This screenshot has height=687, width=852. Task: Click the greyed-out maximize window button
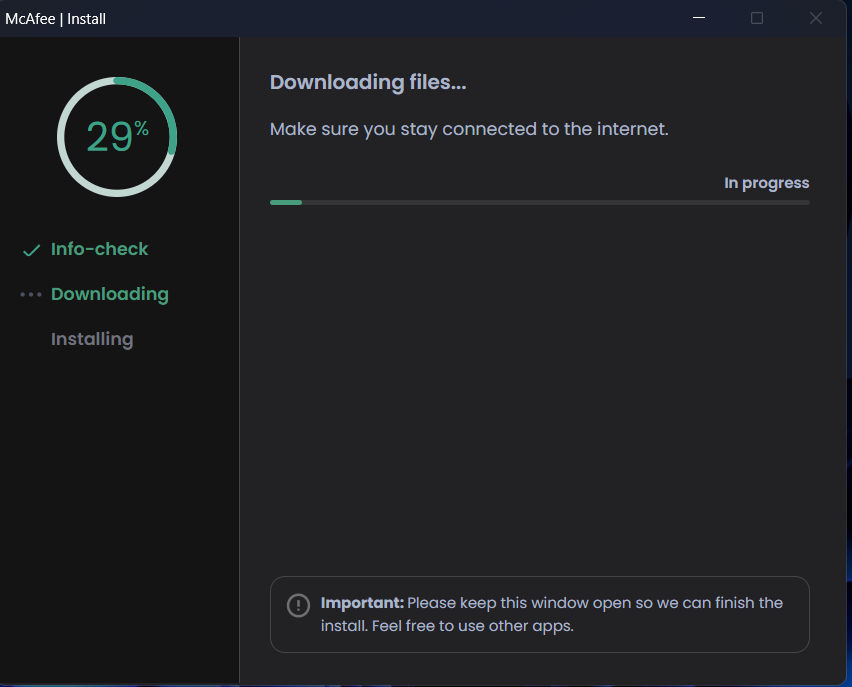757,18
